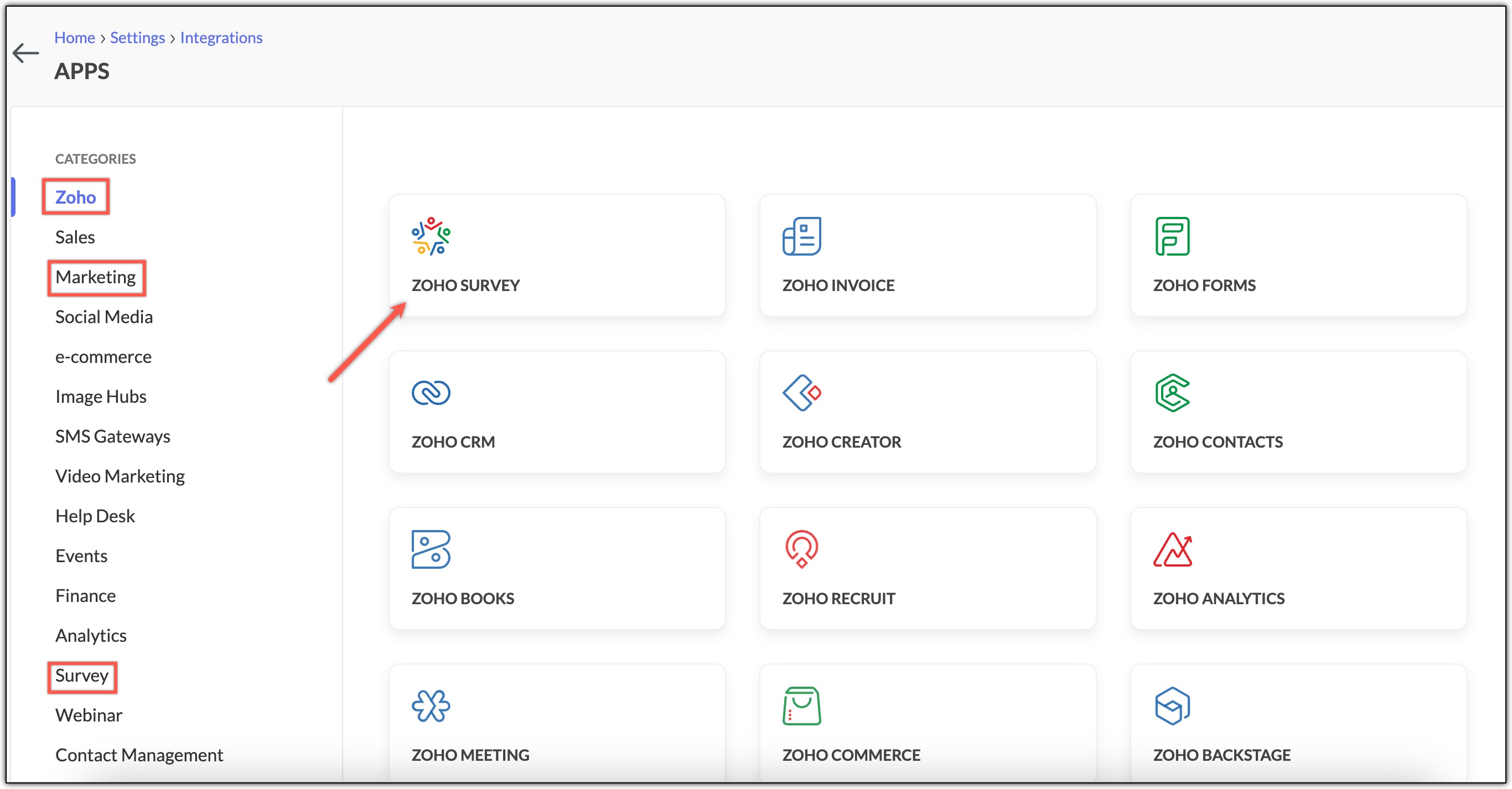Click the ZOHO CRM label
This screenshot has width=1512, height=789.
click(x=453, y=442)
